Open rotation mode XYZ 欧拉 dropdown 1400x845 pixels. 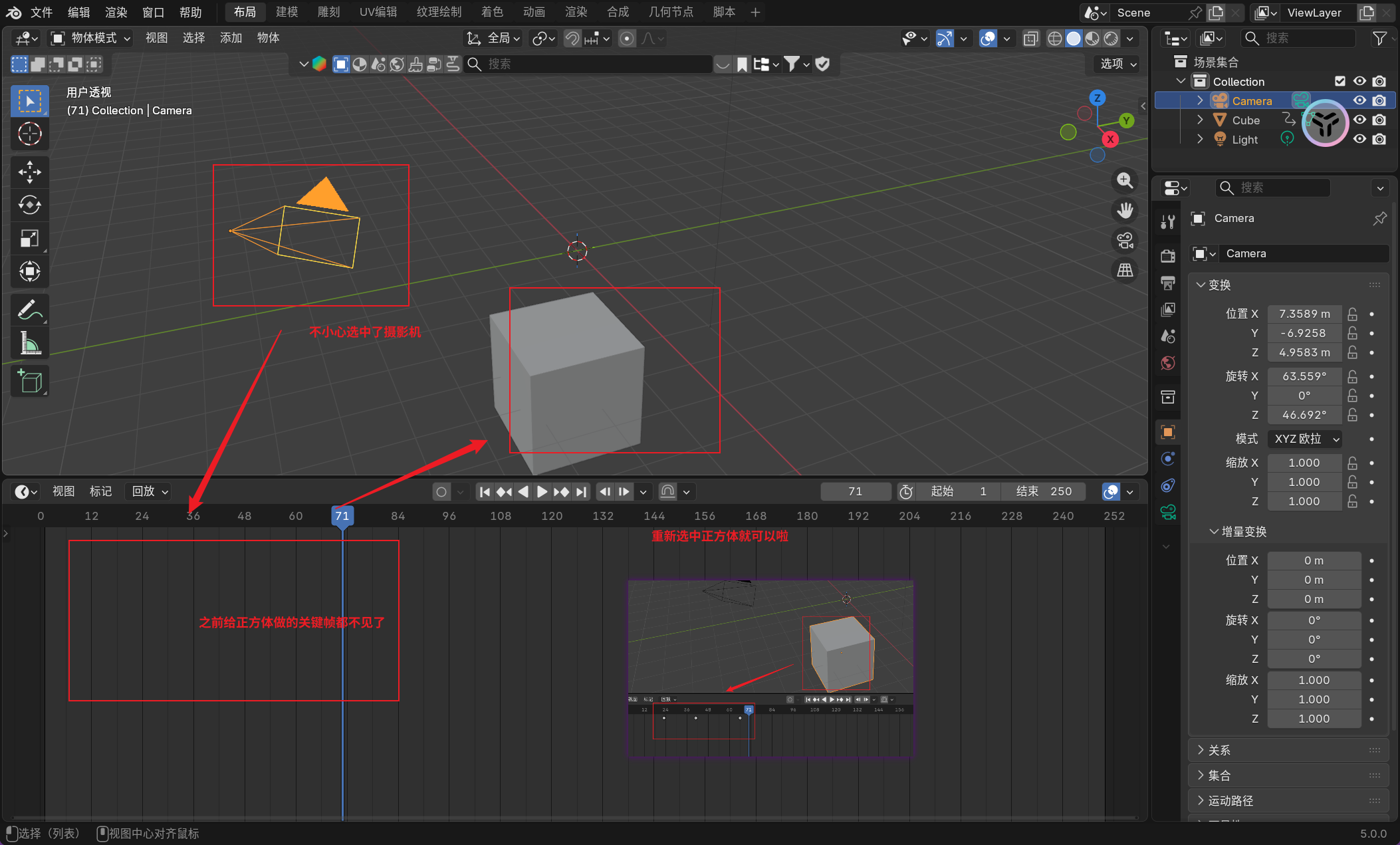(1304, 439)
